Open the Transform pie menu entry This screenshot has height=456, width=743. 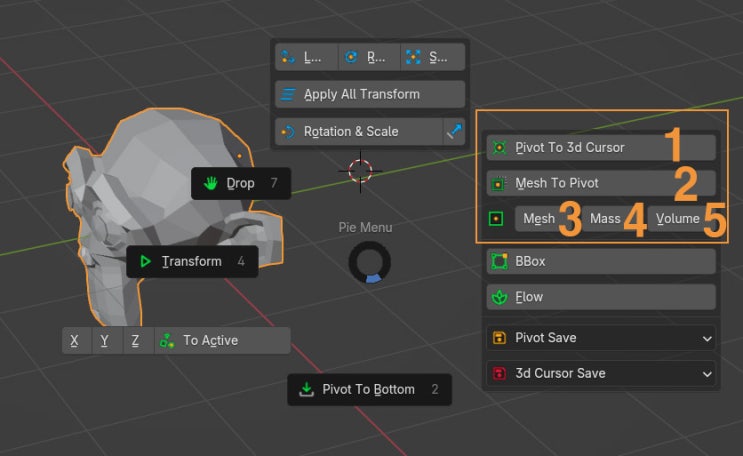tap(191, 262)
